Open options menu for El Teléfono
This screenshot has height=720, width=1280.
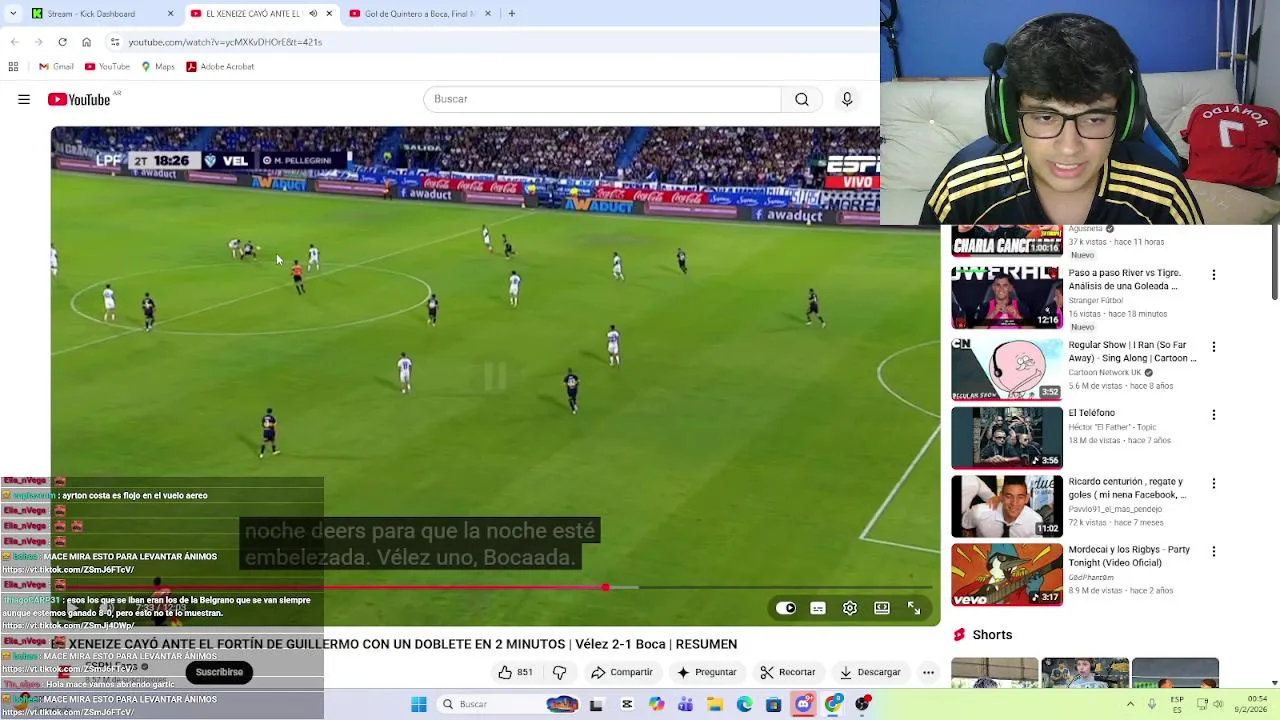(x=1214, y=415)
